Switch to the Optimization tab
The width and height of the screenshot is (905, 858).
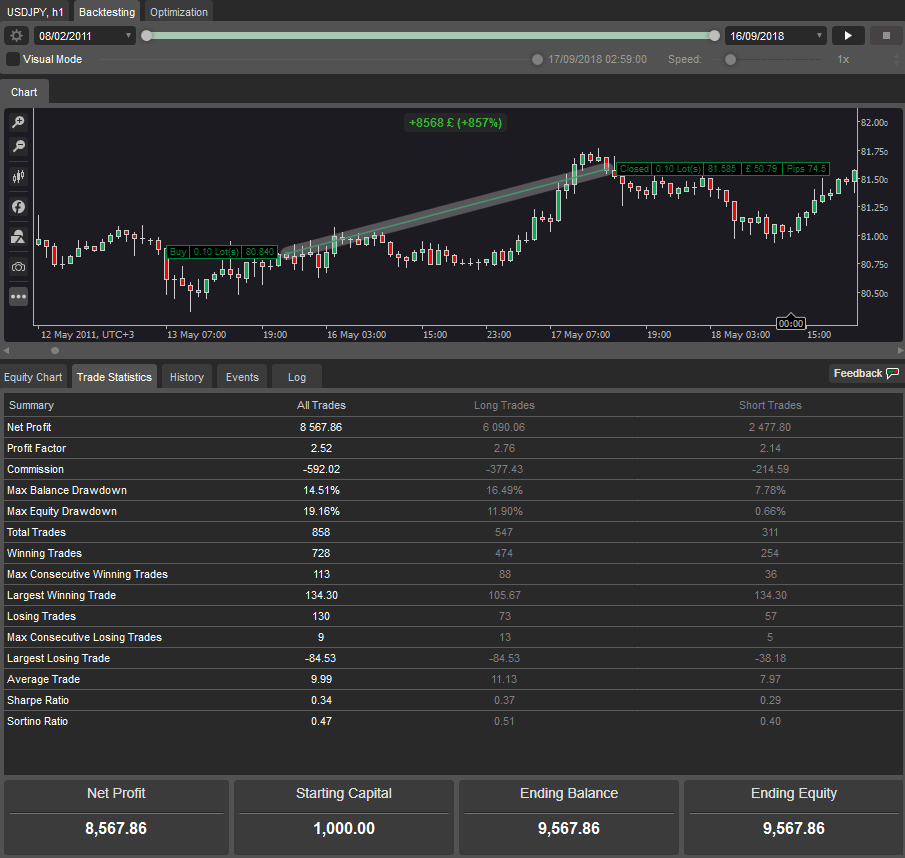pos(178,12)
